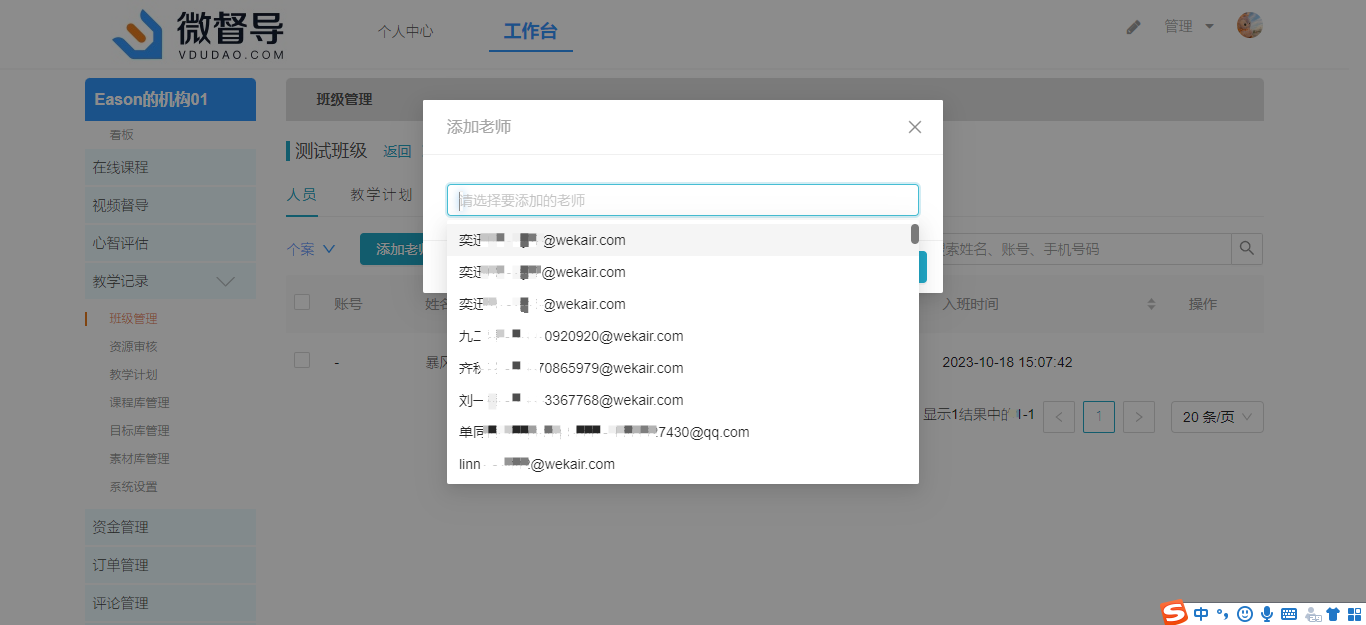Choose option ending 3367768@wekair.com

pos(682,400)
